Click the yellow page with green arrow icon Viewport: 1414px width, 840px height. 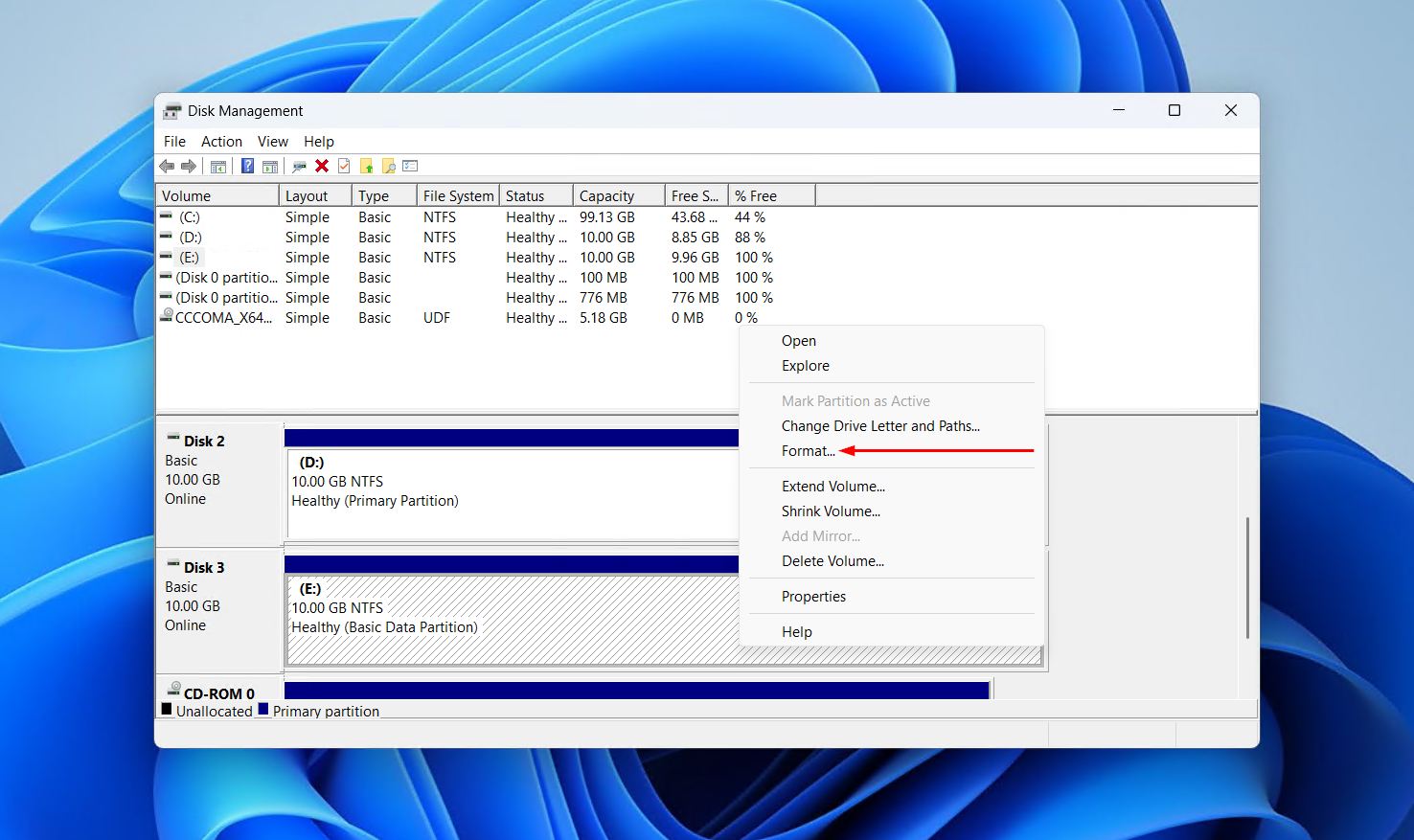click(x=366, y=167)
